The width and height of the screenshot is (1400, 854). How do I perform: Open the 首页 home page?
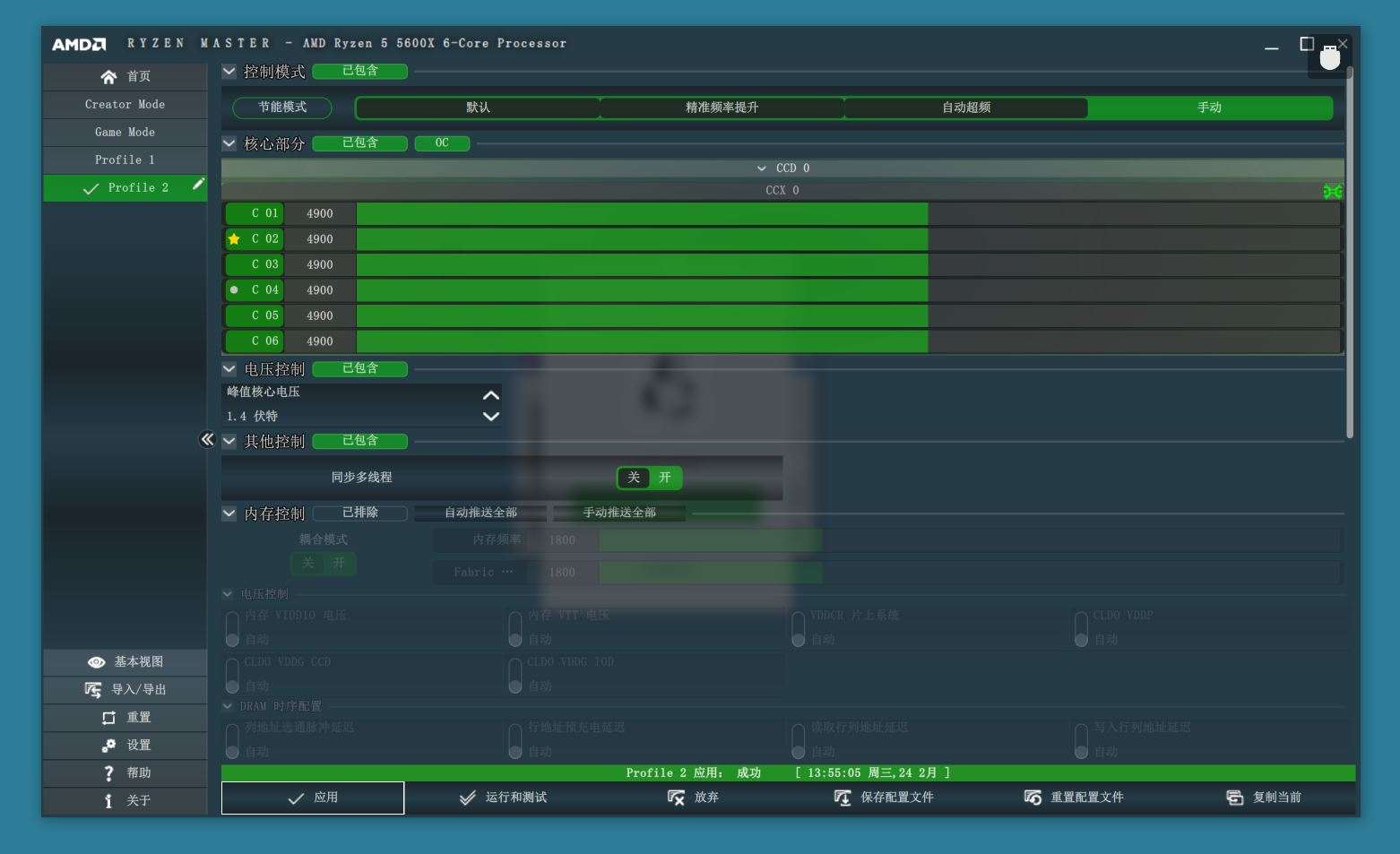point(125,76)
